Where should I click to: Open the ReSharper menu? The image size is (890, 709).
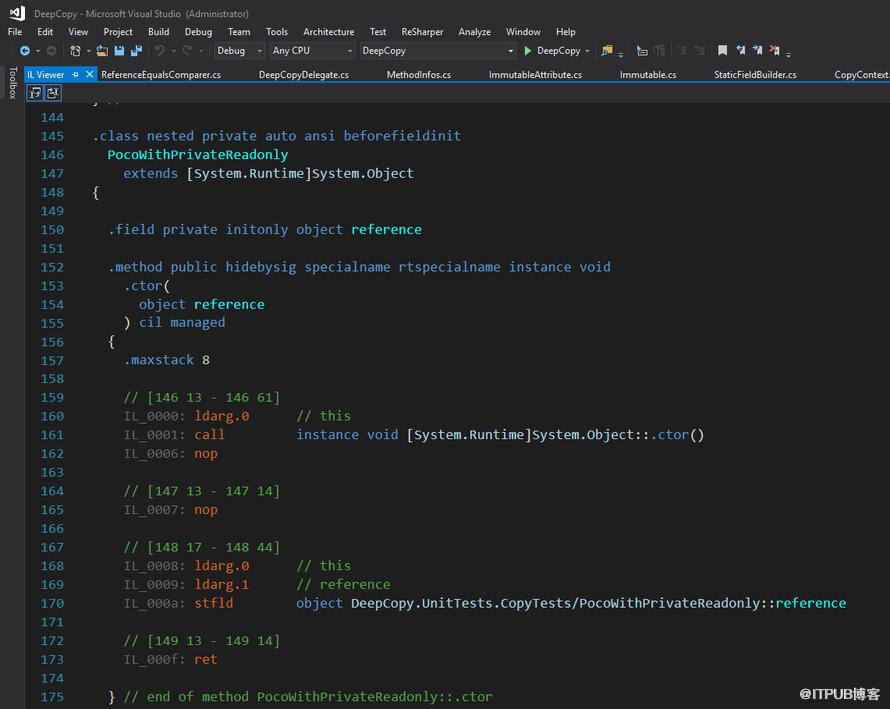click(x=422, y=32)
